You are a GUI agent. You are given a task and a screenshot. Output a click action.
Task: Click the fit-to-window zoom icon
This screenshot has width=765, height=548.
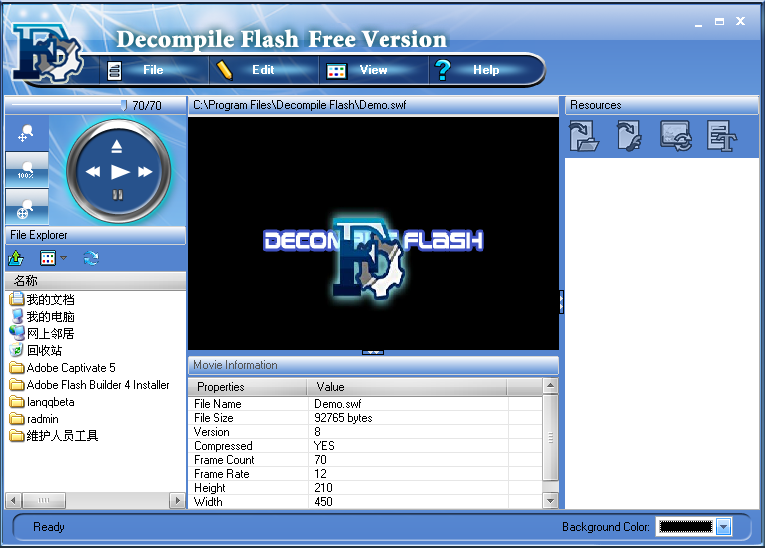tap(26, 207)
